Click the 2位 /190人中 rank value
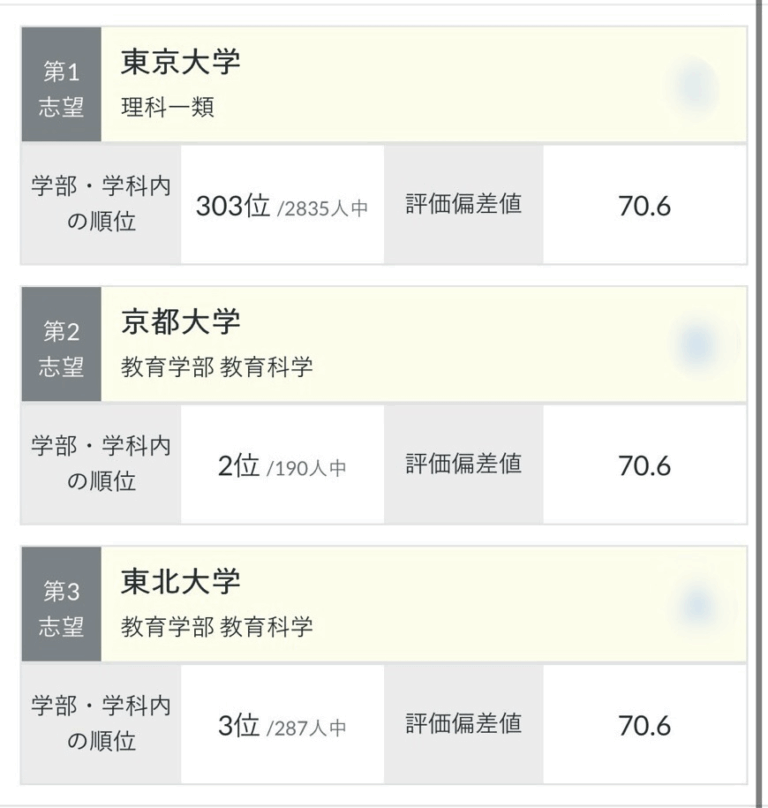 [282, 466]
